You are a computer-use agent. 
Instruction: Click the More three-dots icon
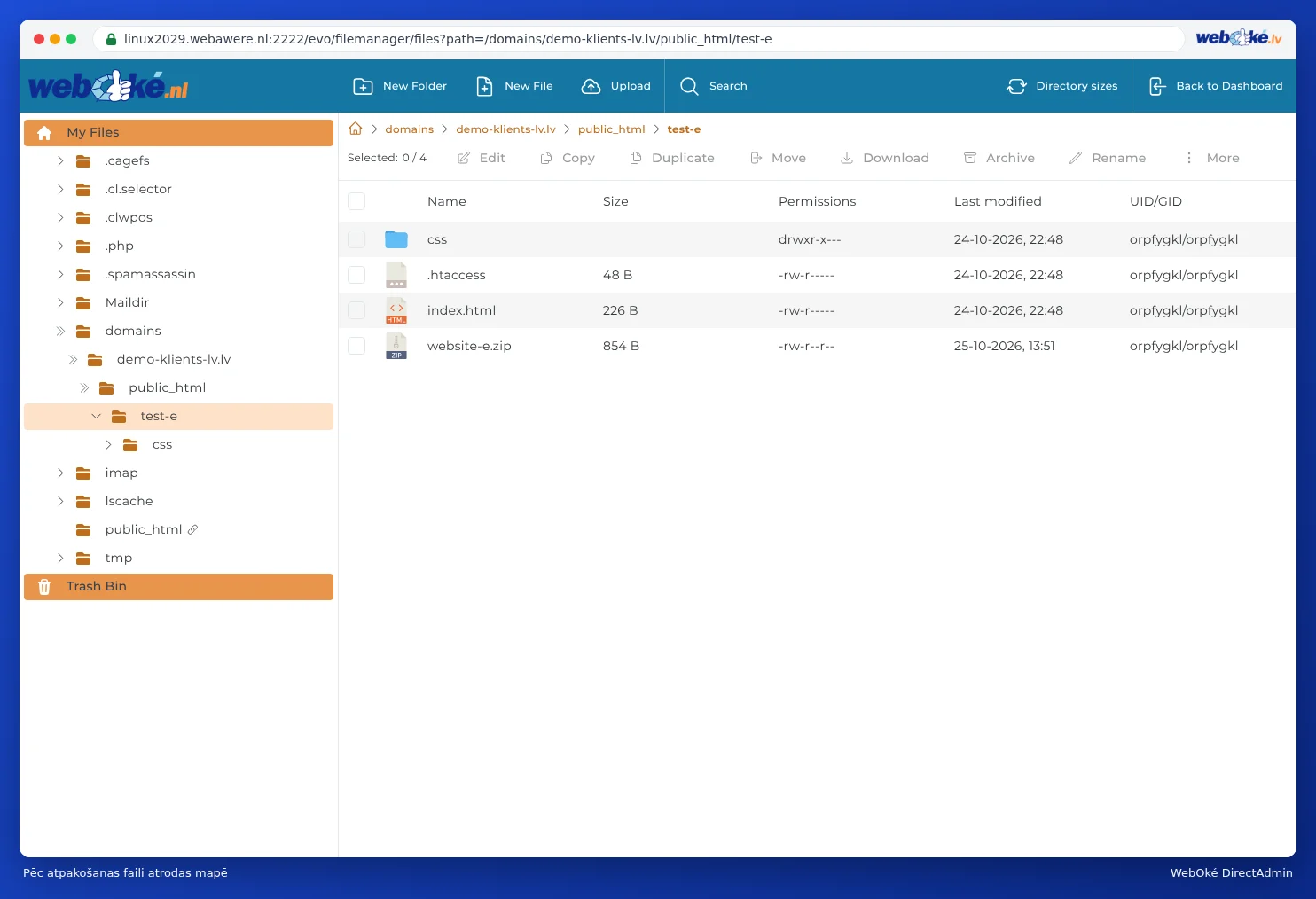(1189, 158)
